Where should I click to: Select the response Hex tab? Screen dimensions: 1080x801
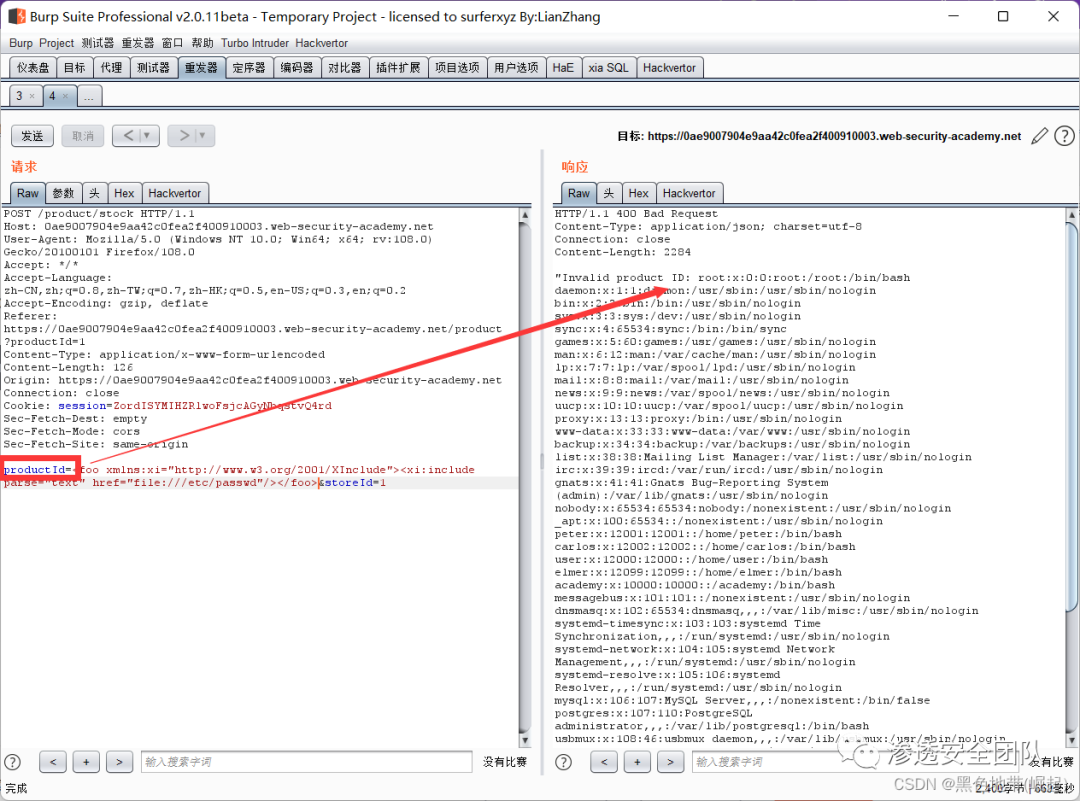coord(638,194)
